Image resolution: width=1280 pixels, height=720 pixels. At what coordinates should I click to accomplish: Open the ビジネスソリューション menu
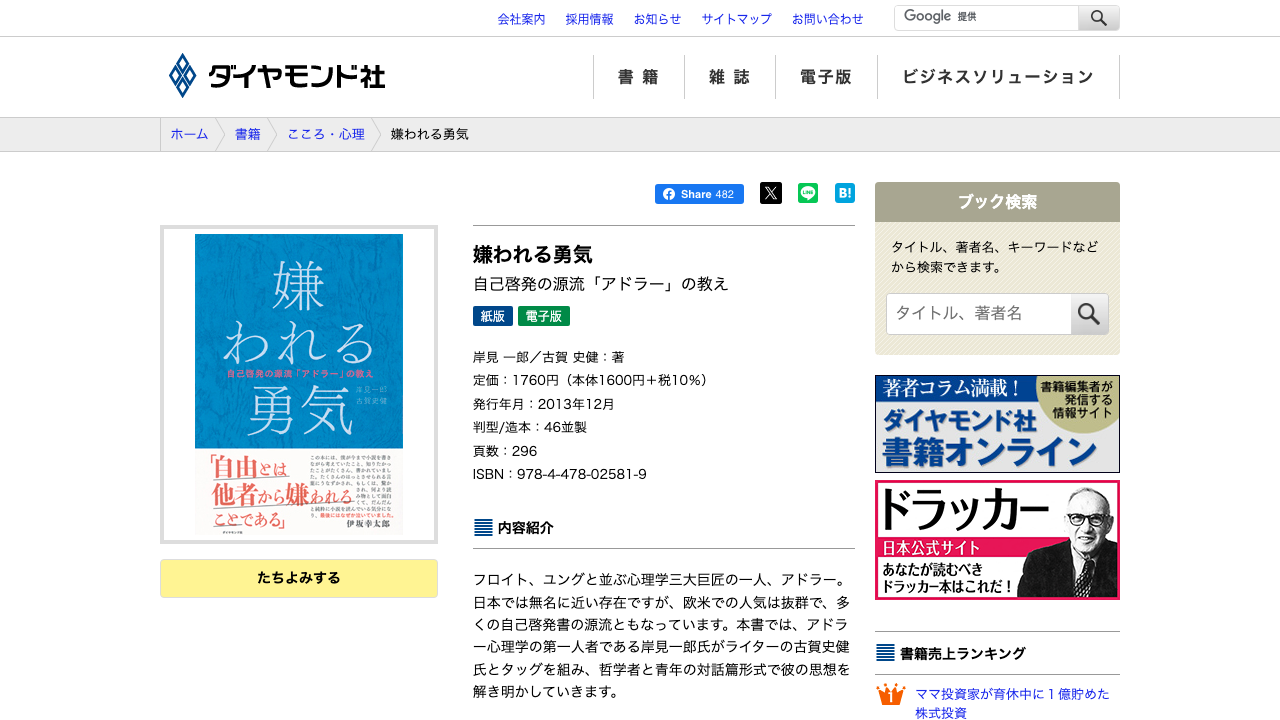(998, 77)
